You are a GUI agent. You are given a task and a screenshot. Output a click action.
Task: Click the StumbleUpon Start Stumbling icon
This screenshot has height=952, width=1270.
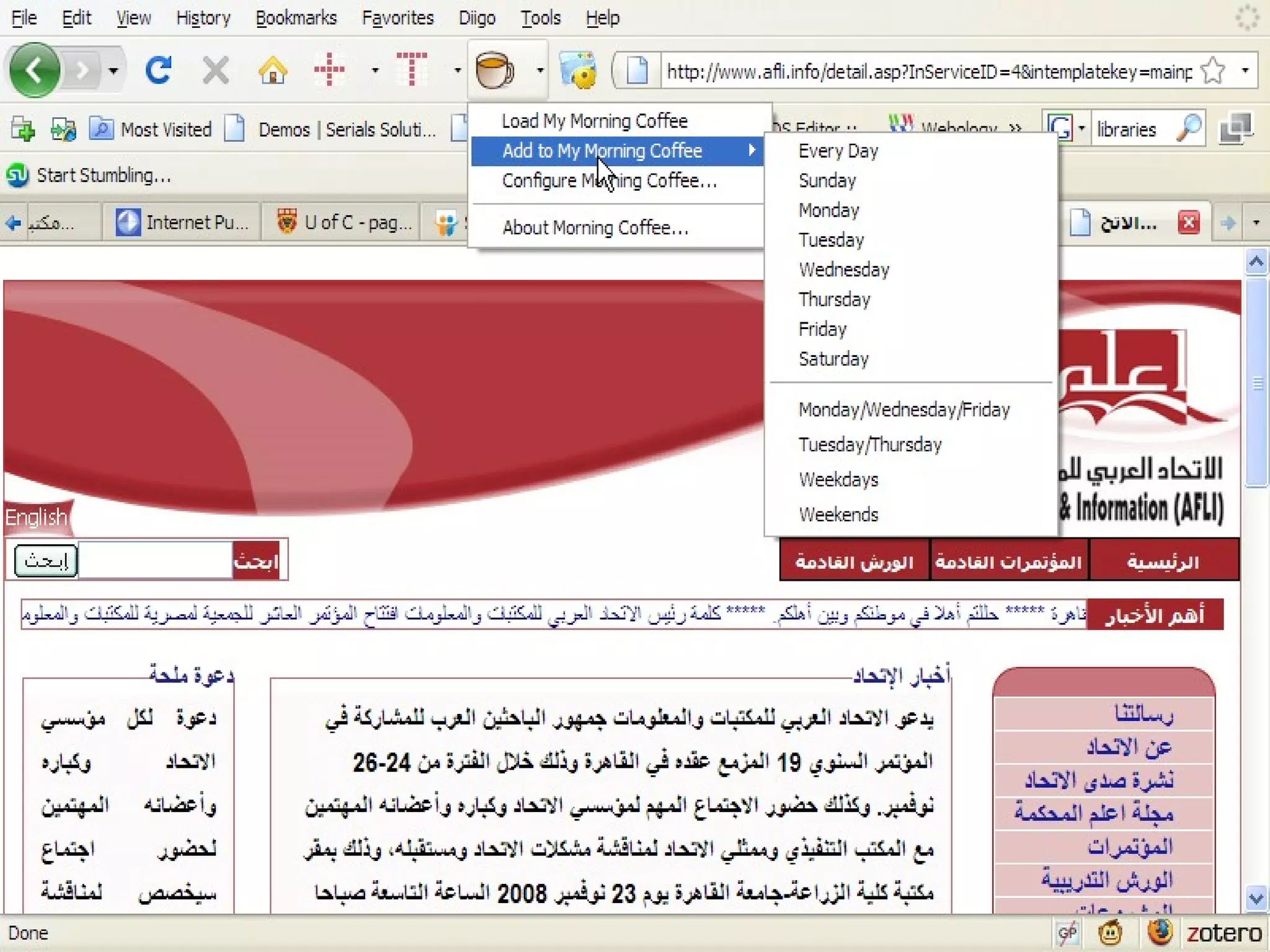point(17,175)
